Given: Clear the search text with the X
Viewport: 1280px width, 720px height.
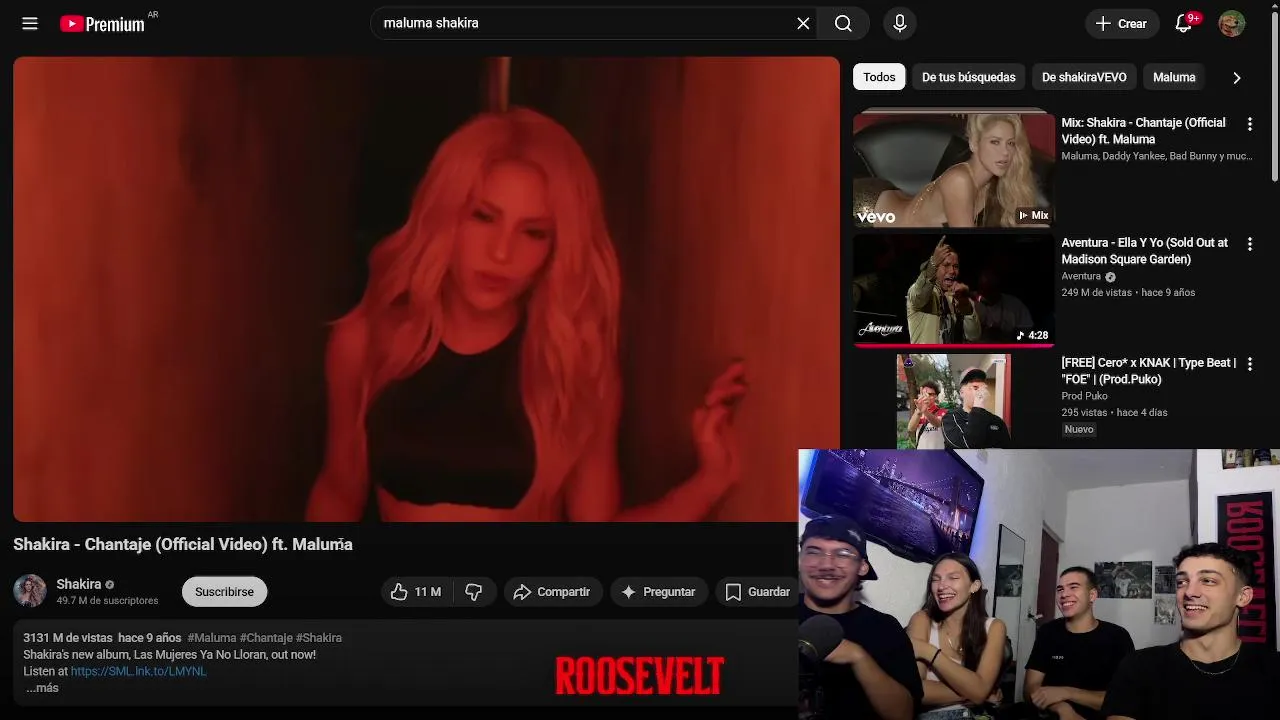Looking at the screenshot, I should coord(803,23).
